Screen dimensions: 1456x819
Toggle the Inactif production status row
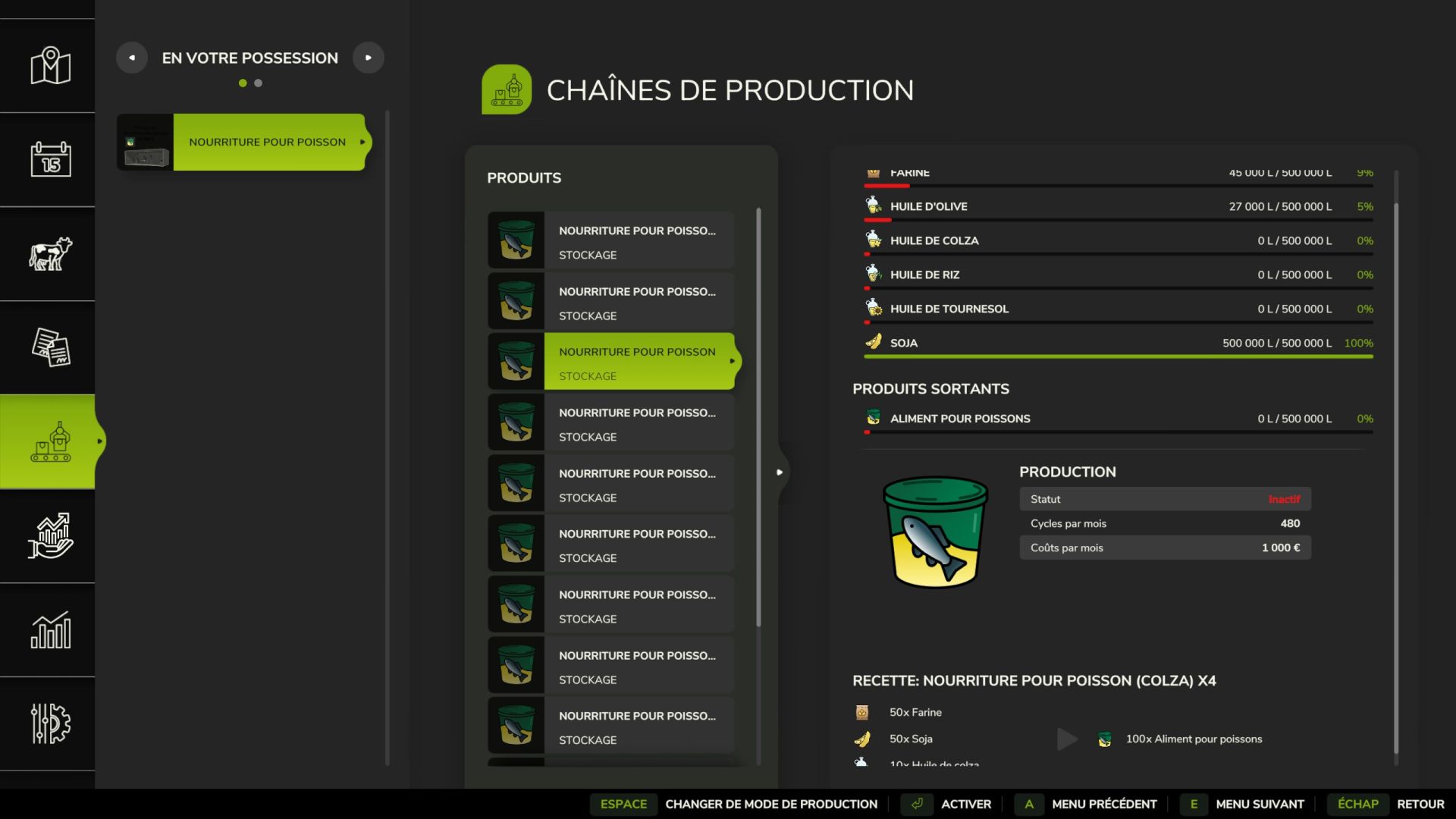point(1165,499)
